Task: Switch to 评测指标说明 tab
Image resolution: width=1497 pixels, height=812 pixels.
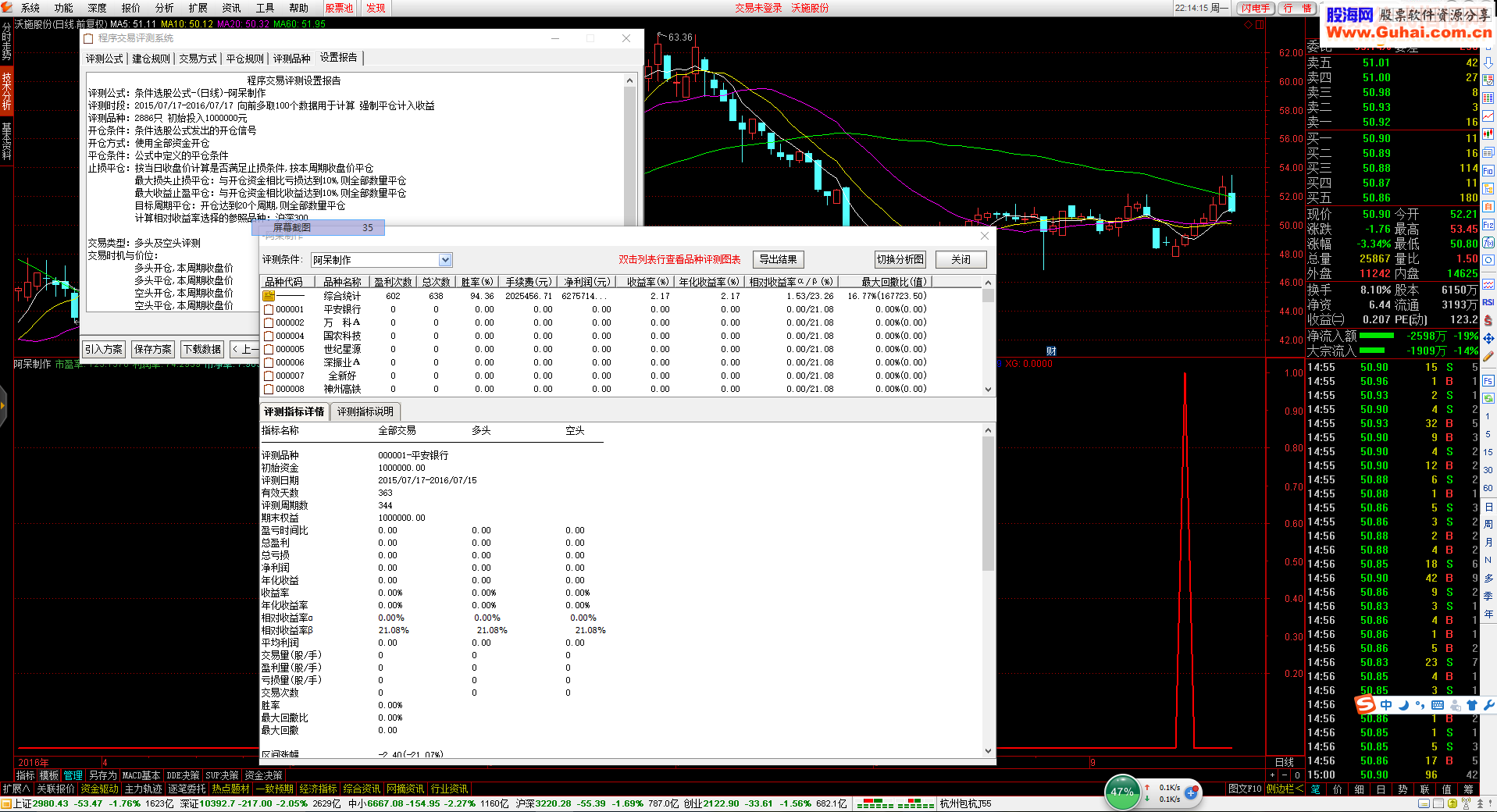Action: [365, 411]
